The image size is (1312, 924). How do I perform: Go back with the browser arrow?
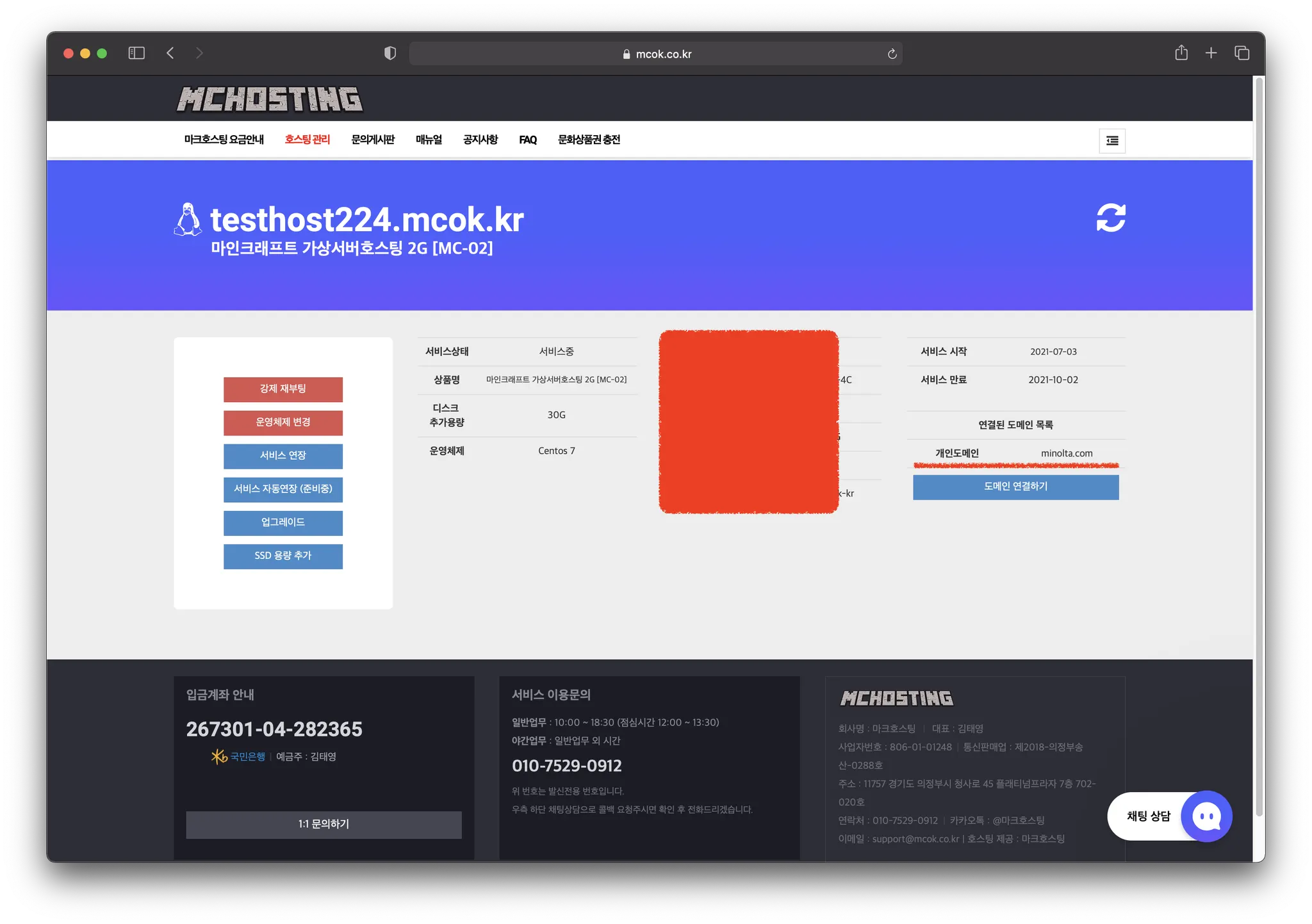[x=170, y=53]
